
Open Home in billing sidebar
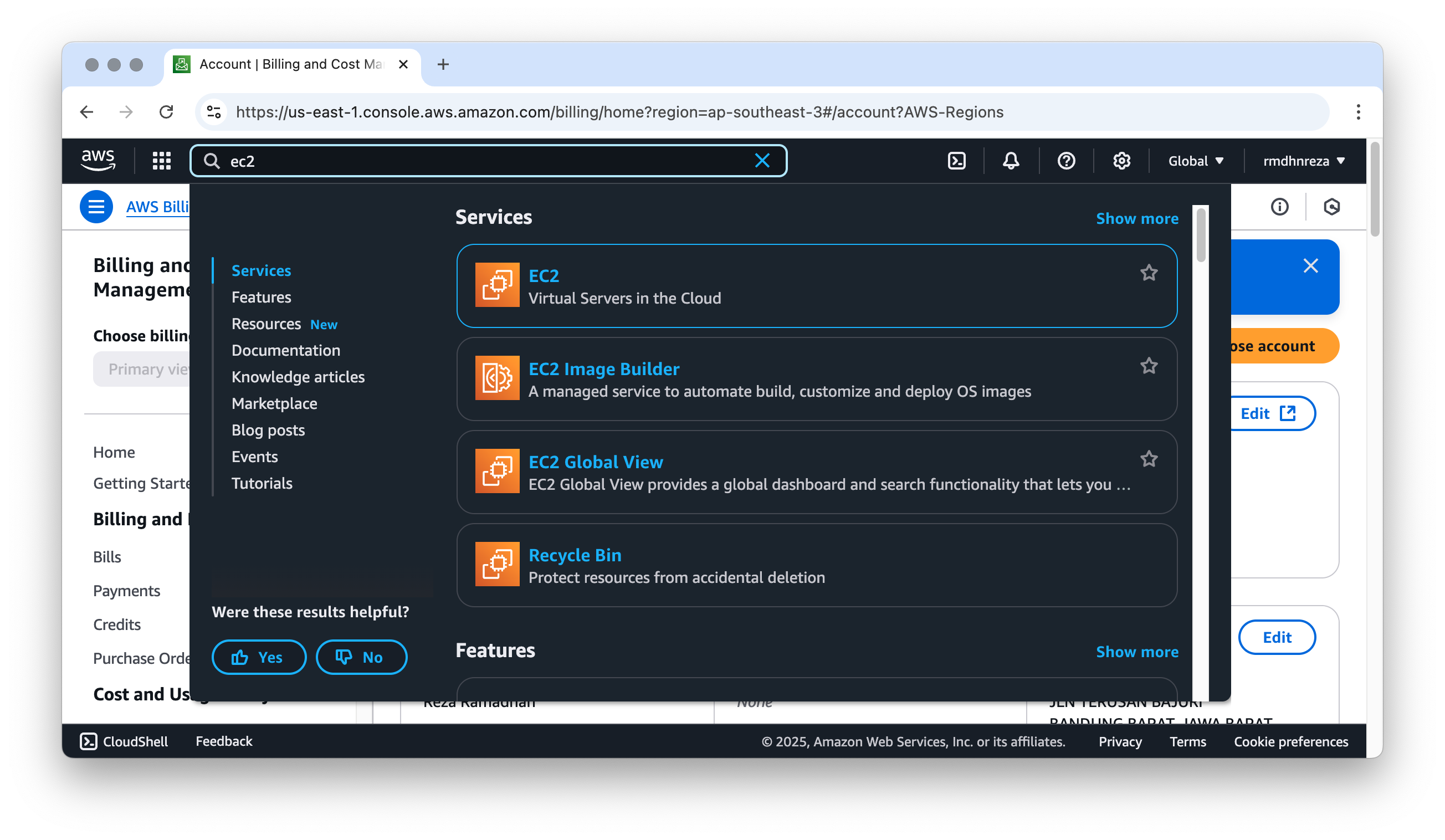pyautogui.click(x=114, y=452)
